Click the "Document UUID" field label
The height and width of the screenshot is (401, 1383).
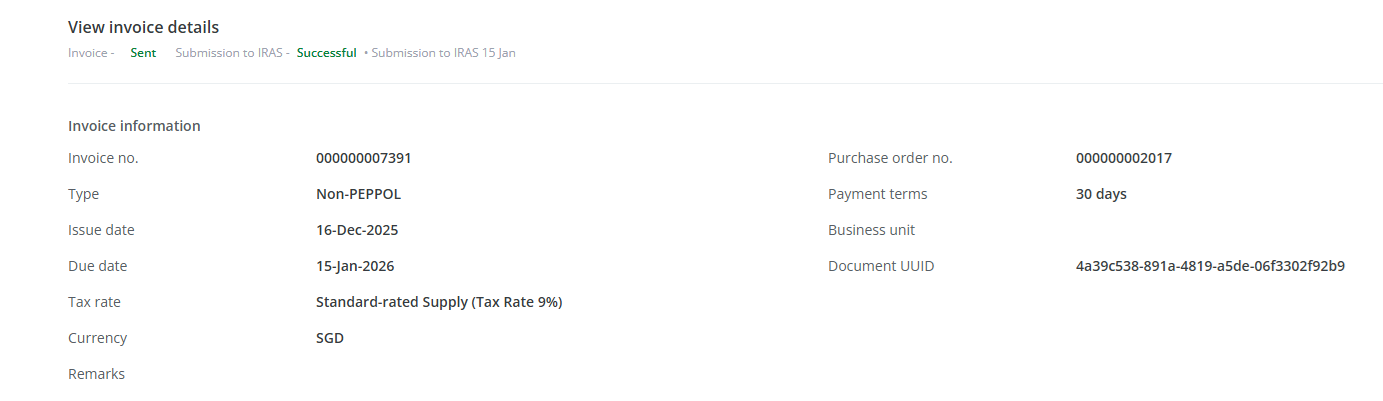881,266
